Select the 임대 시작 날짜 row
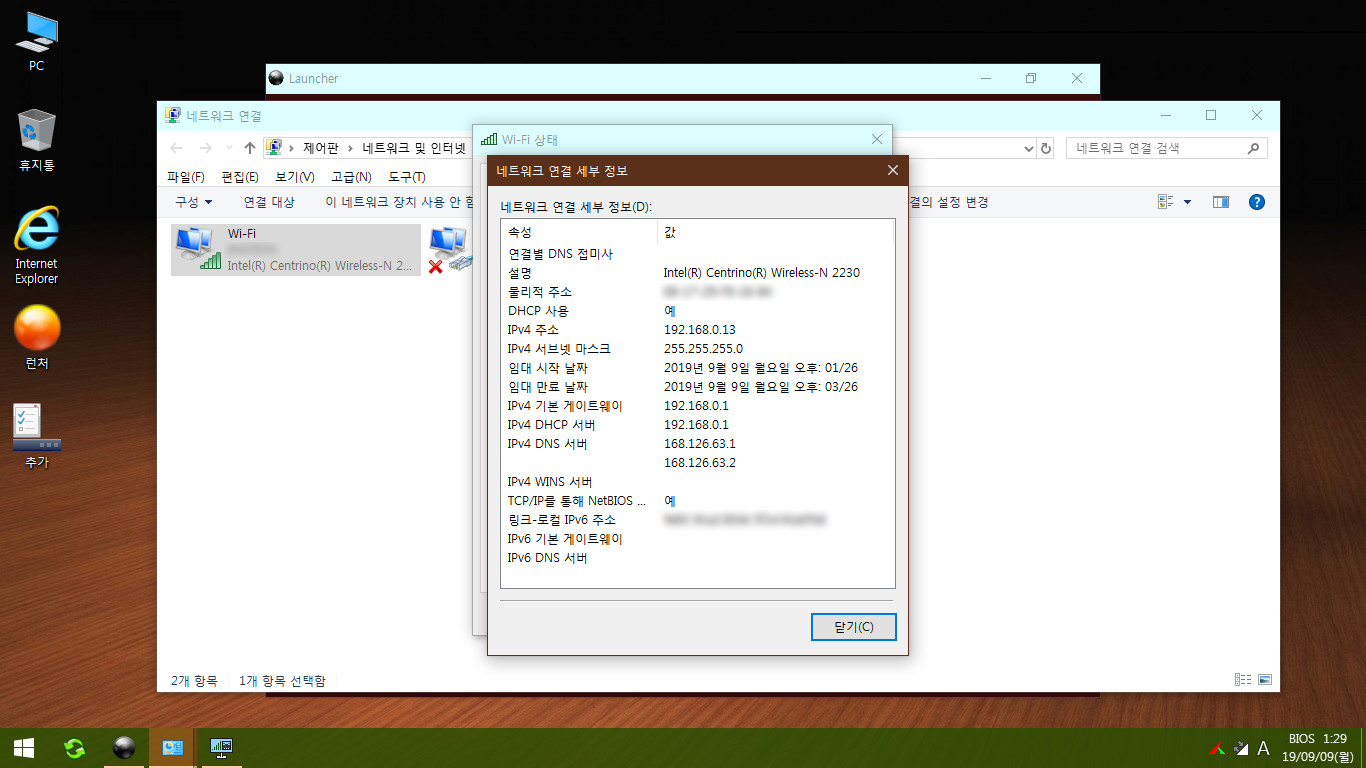This screenshot has width=1366, height=768. point(697,368)
